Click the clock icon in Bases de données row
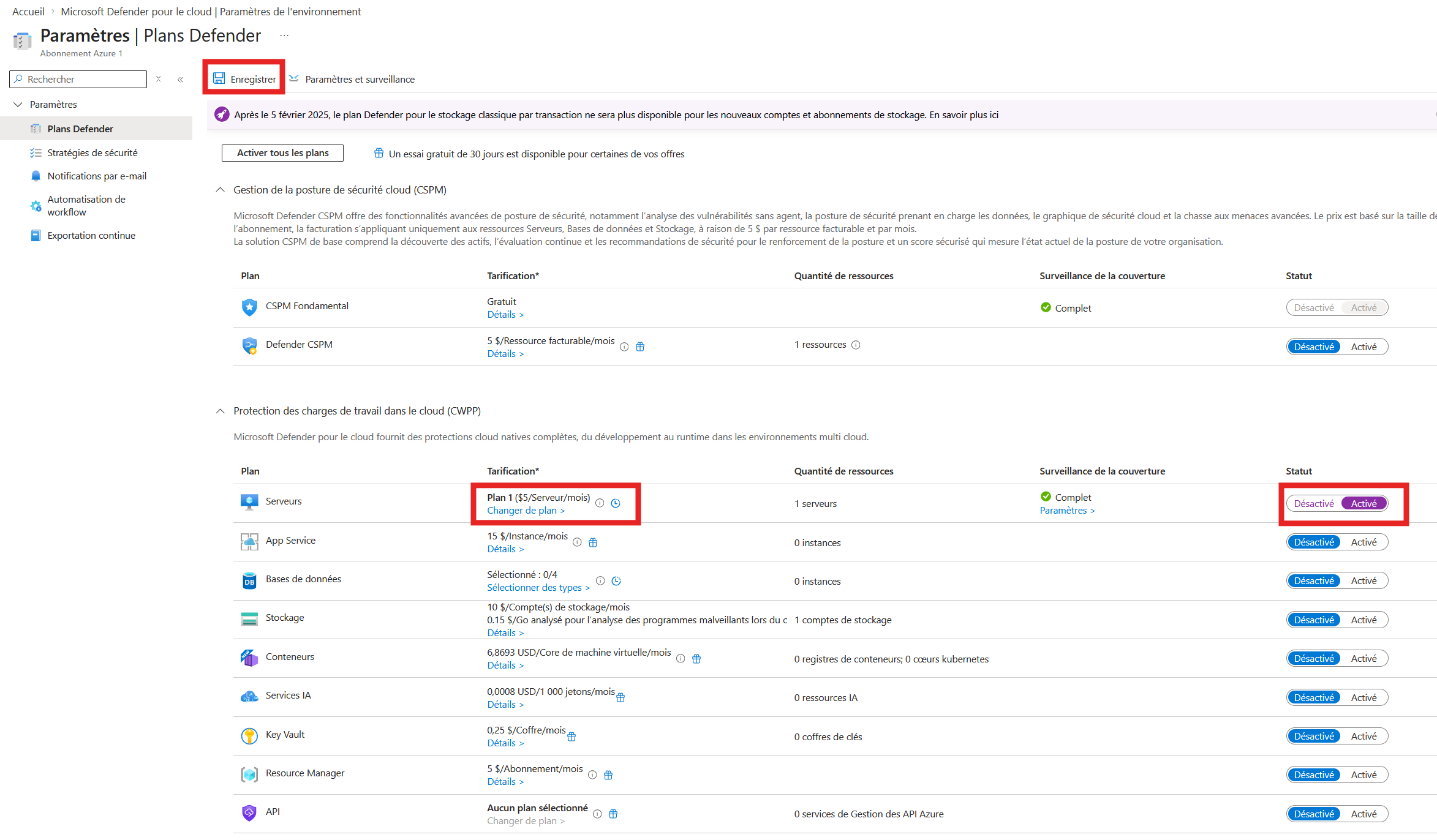 click(616, 580)
